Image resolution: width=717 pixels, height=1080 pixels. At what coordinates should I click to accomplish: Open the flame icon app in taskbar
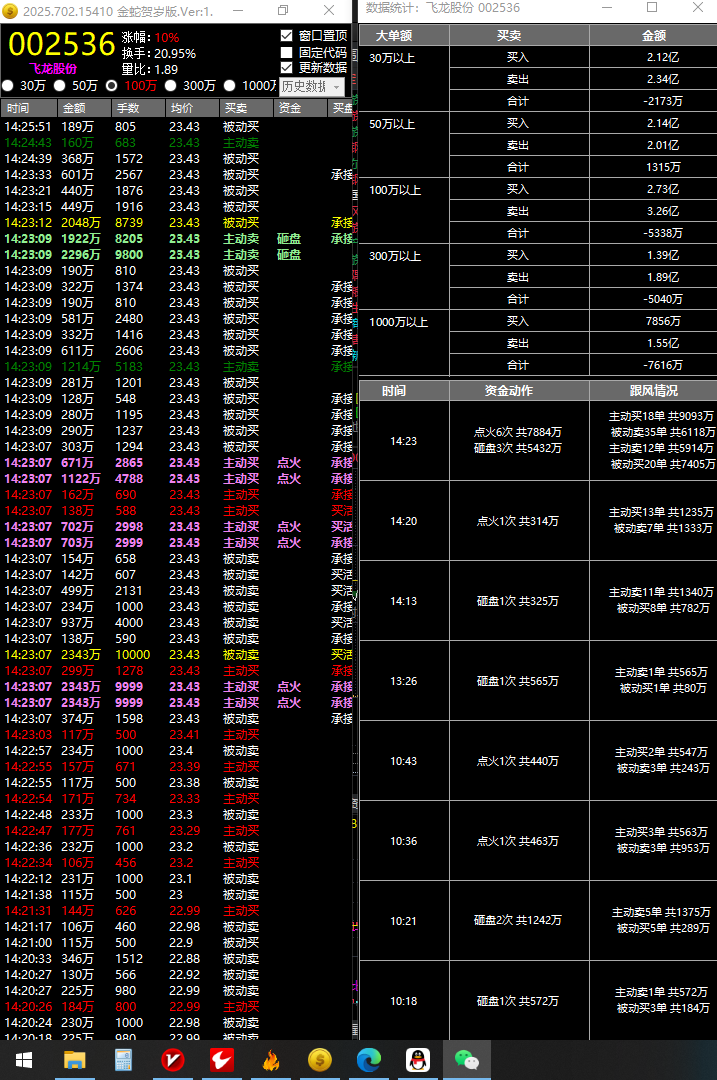point(271,1059)
